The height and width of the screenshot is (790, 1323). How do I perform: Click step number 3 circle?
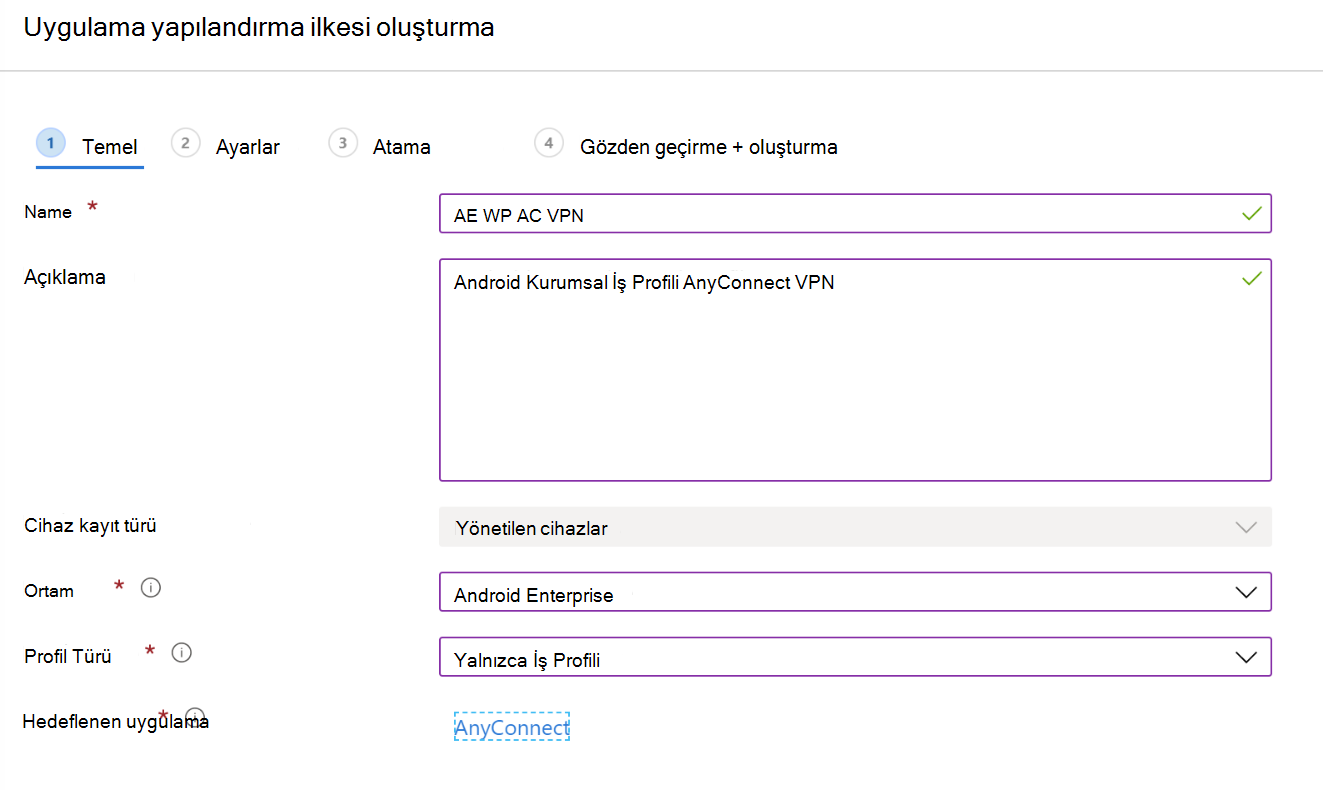click(343, 143)
